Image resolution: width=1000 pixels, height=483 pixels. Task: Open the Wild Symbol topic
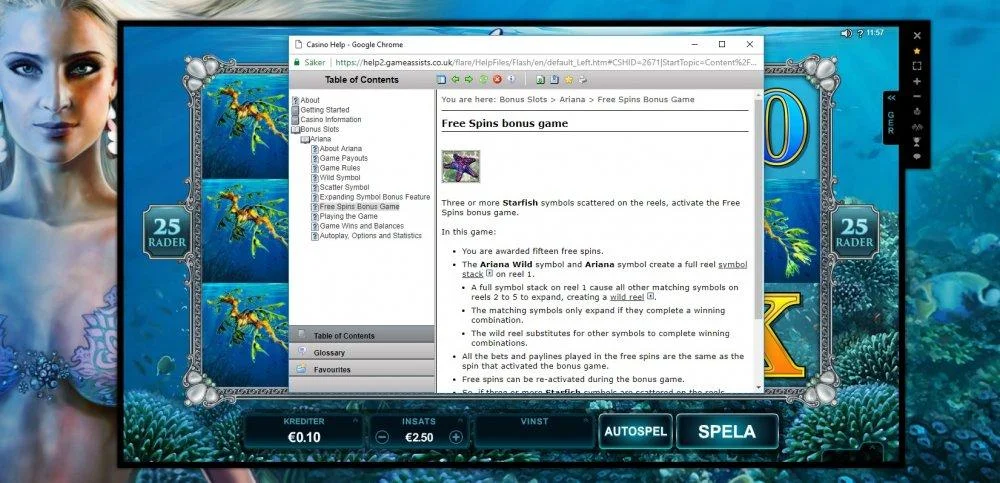click(x=340, y=177)
